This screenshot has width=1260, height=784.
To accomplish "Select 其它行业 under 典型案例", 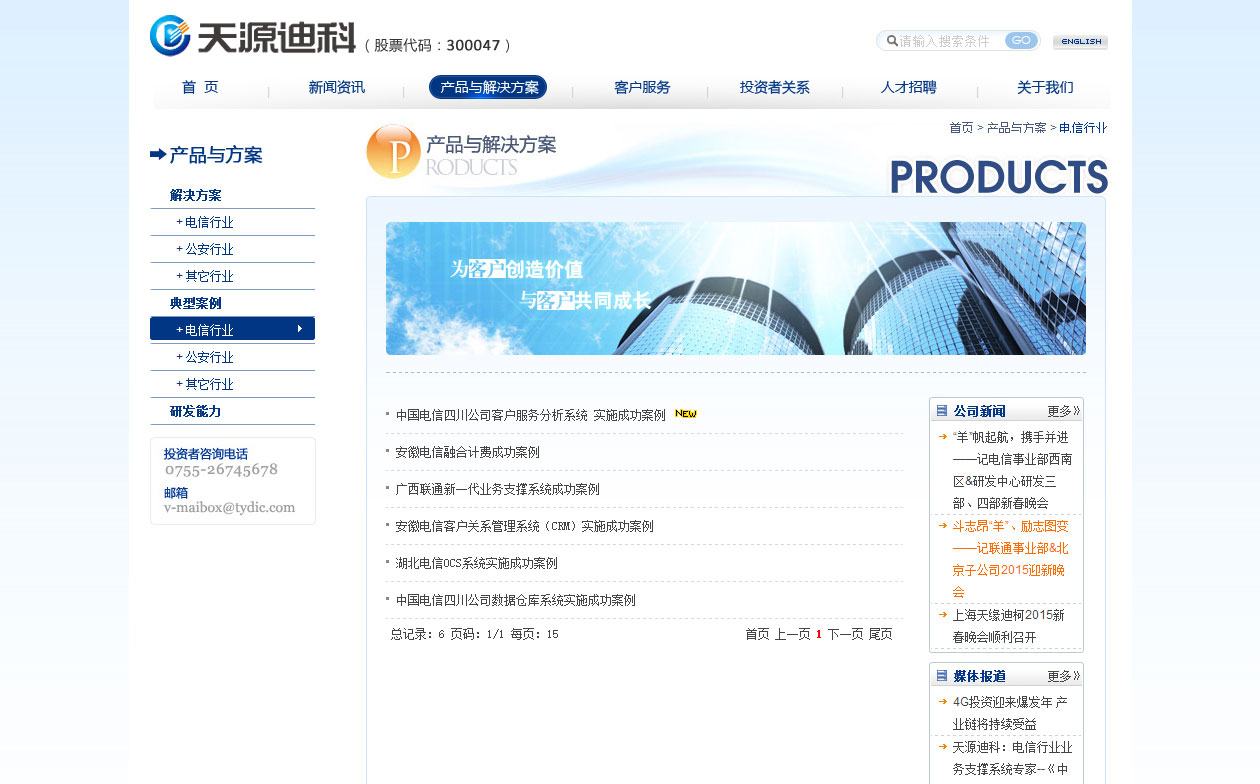I will pos(209,384).
